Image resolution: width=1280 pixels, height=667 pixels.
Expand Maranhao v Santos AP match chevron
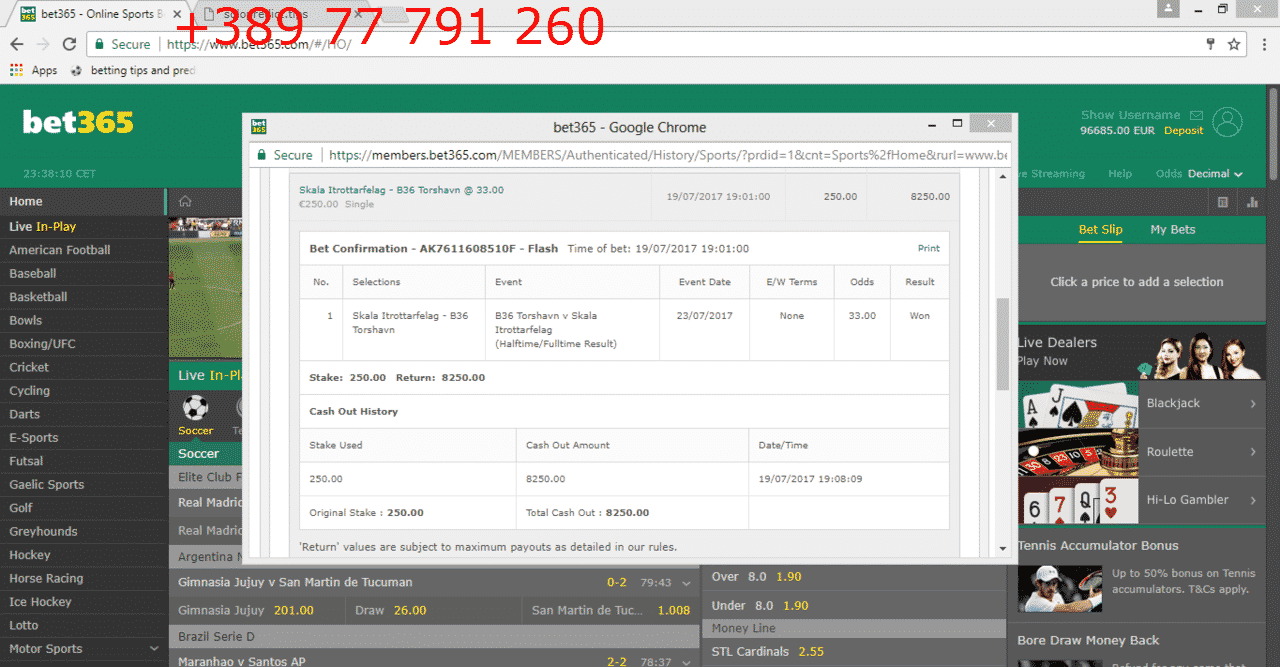tap(685, 662)
